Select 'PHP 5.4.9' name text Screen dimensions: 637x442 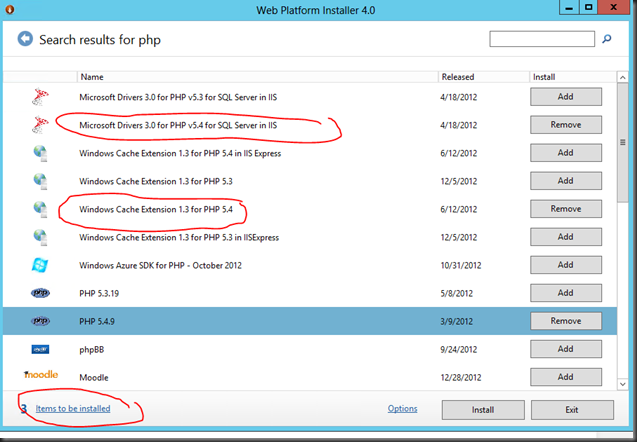coord(97,321)
